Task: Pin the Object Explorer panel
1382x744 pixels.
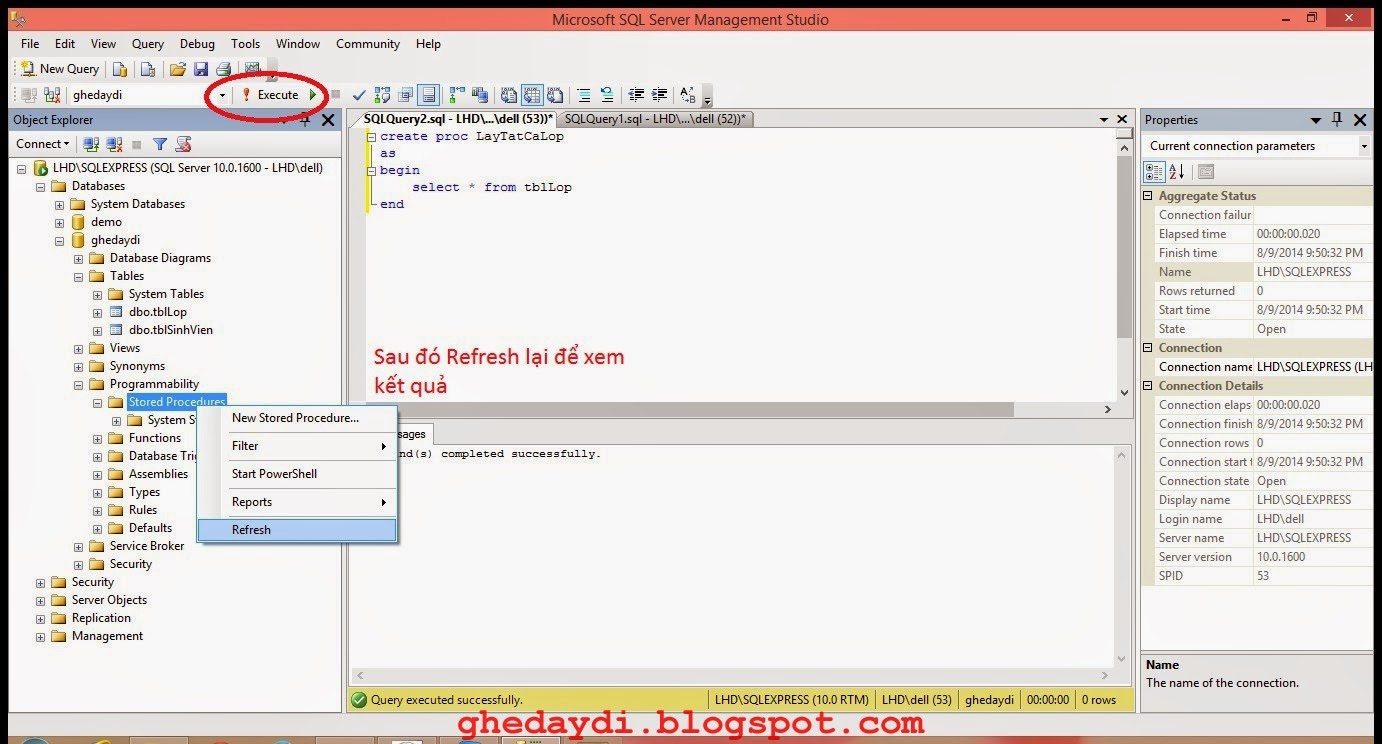Action: click(304, 120)
